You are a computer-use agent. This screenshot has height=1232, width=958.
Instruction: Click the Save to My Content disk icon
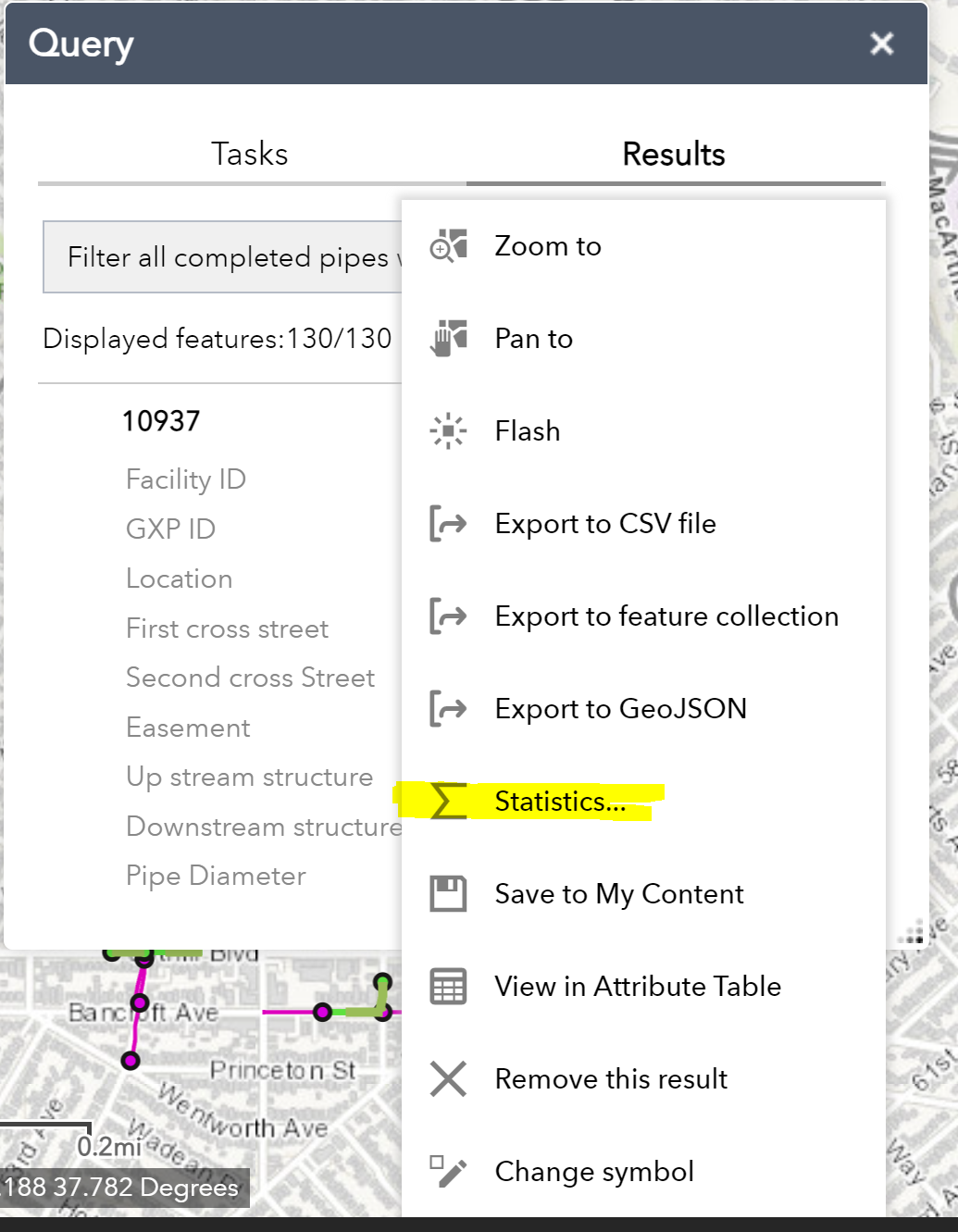pyautogui.click(x=447, y=893)
